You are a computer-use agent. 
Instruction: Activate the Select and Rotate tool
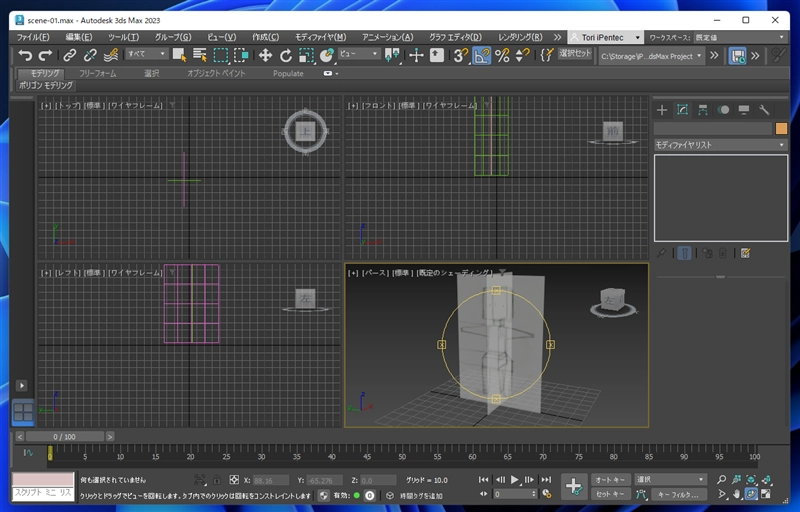[x=286, y=55]
